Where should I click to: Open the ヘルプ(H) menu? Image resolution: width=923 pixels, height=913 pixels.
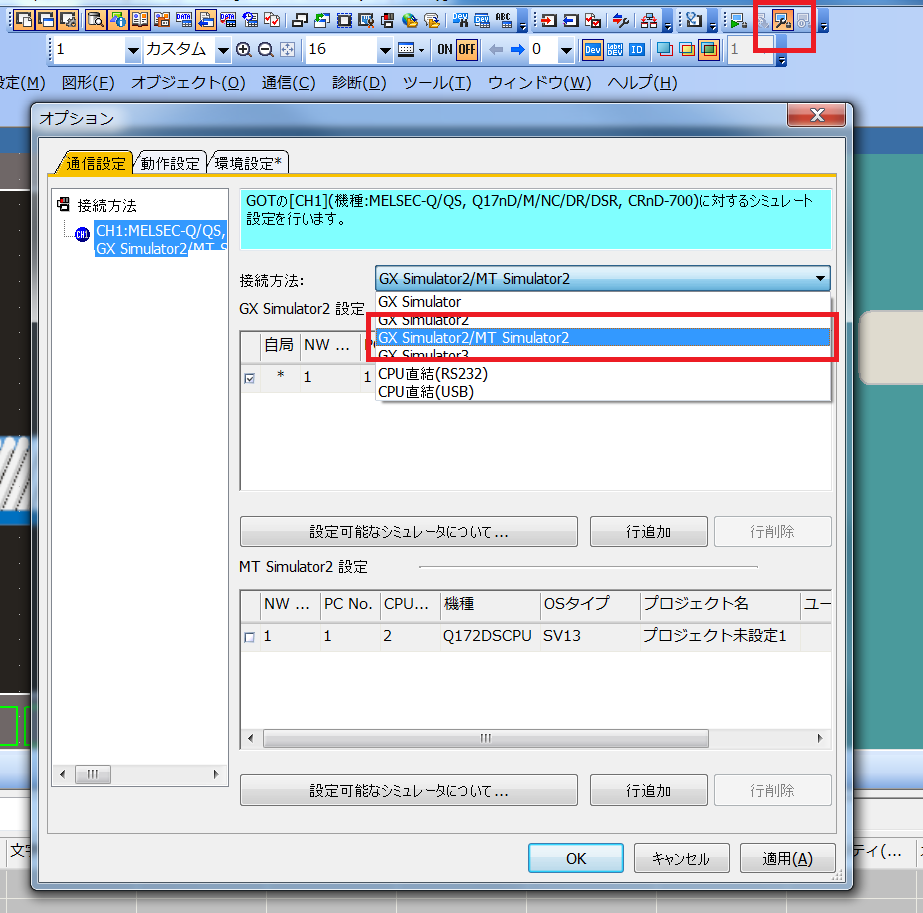coord(642,82)
